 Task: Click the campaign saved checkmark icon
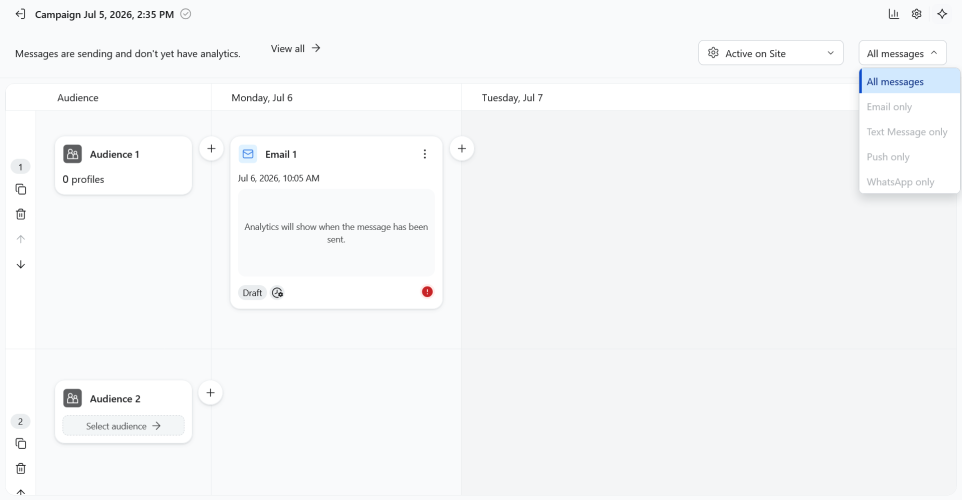coord(185,14)
